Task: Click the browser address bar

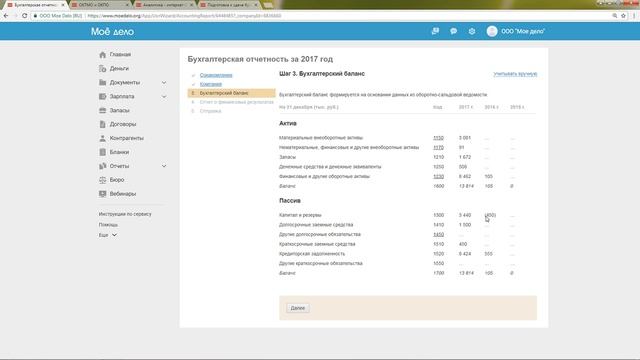Action: pos(318,16)
